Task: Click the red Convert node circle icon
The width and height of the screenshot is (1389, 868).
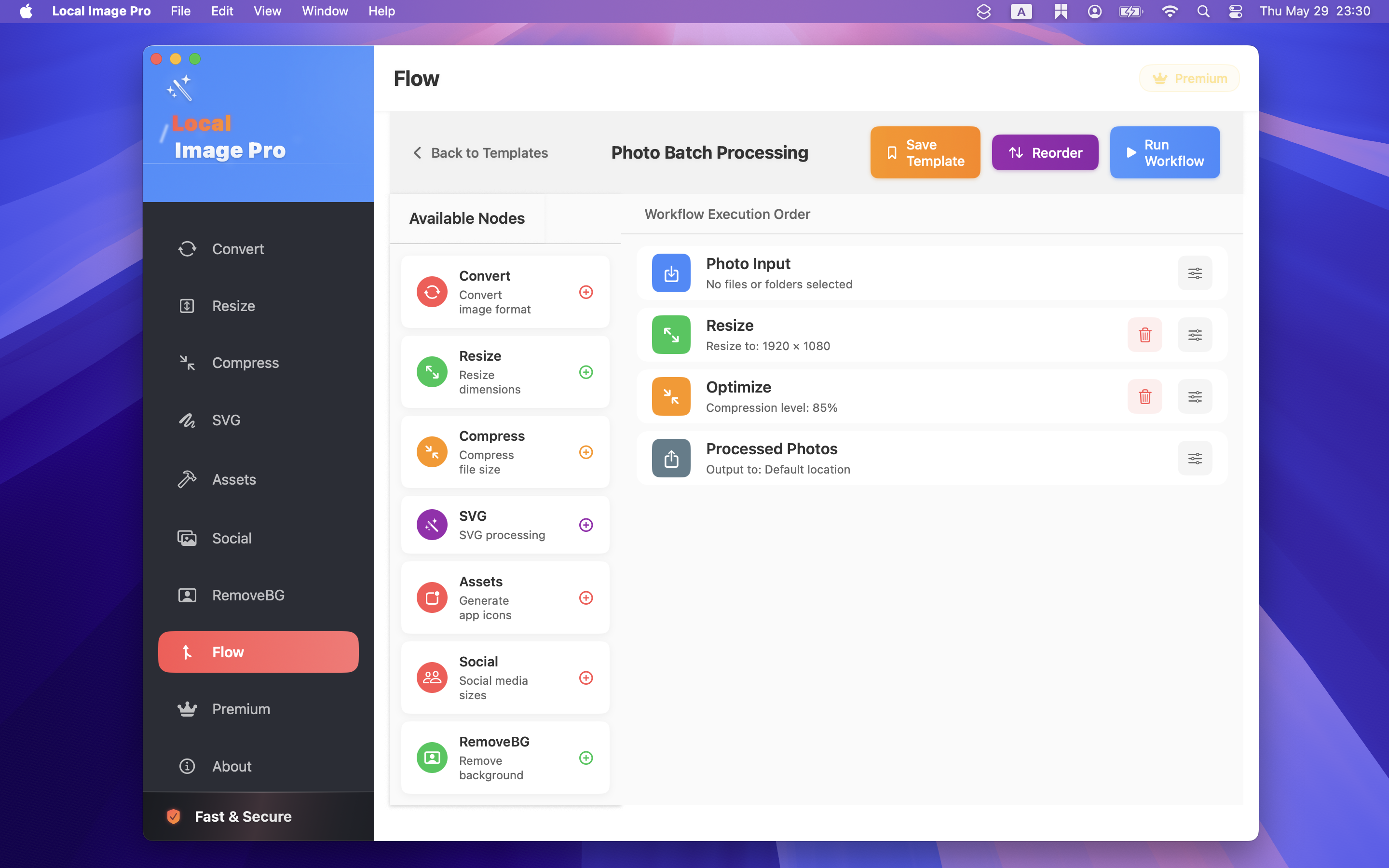Action: coord(432,292)
